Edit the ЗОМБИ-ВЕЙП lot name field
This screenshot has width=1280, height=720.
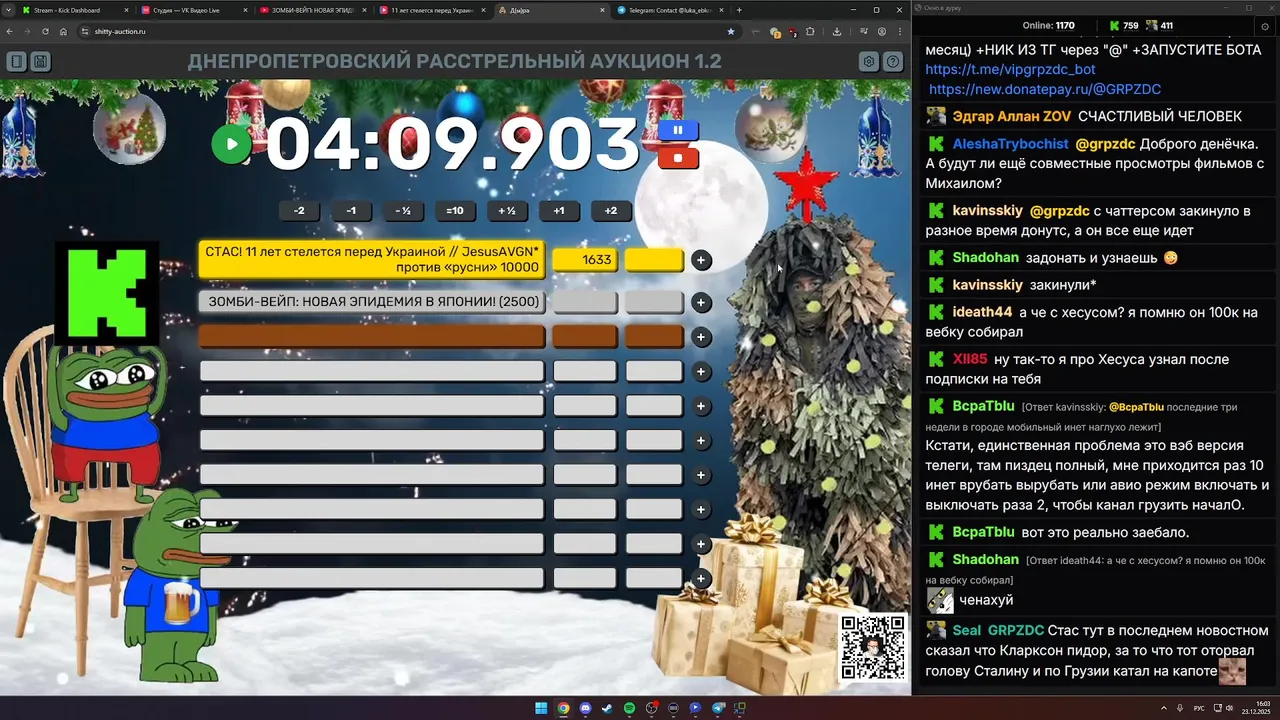coord(372,302)
